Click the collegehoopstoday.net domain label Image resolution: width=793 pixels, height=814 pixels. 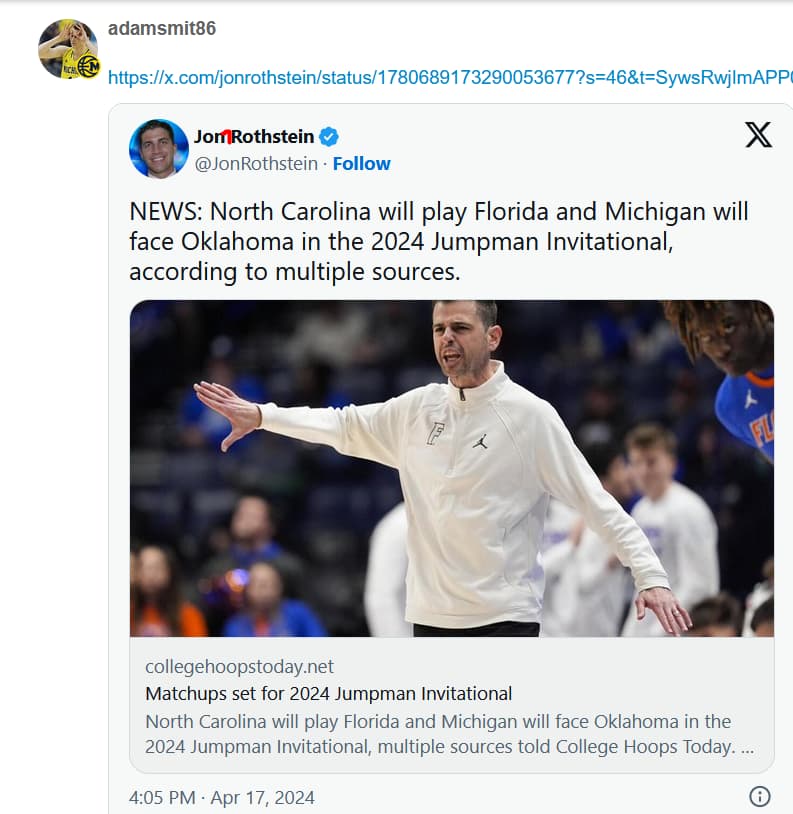tap(240, 666)
